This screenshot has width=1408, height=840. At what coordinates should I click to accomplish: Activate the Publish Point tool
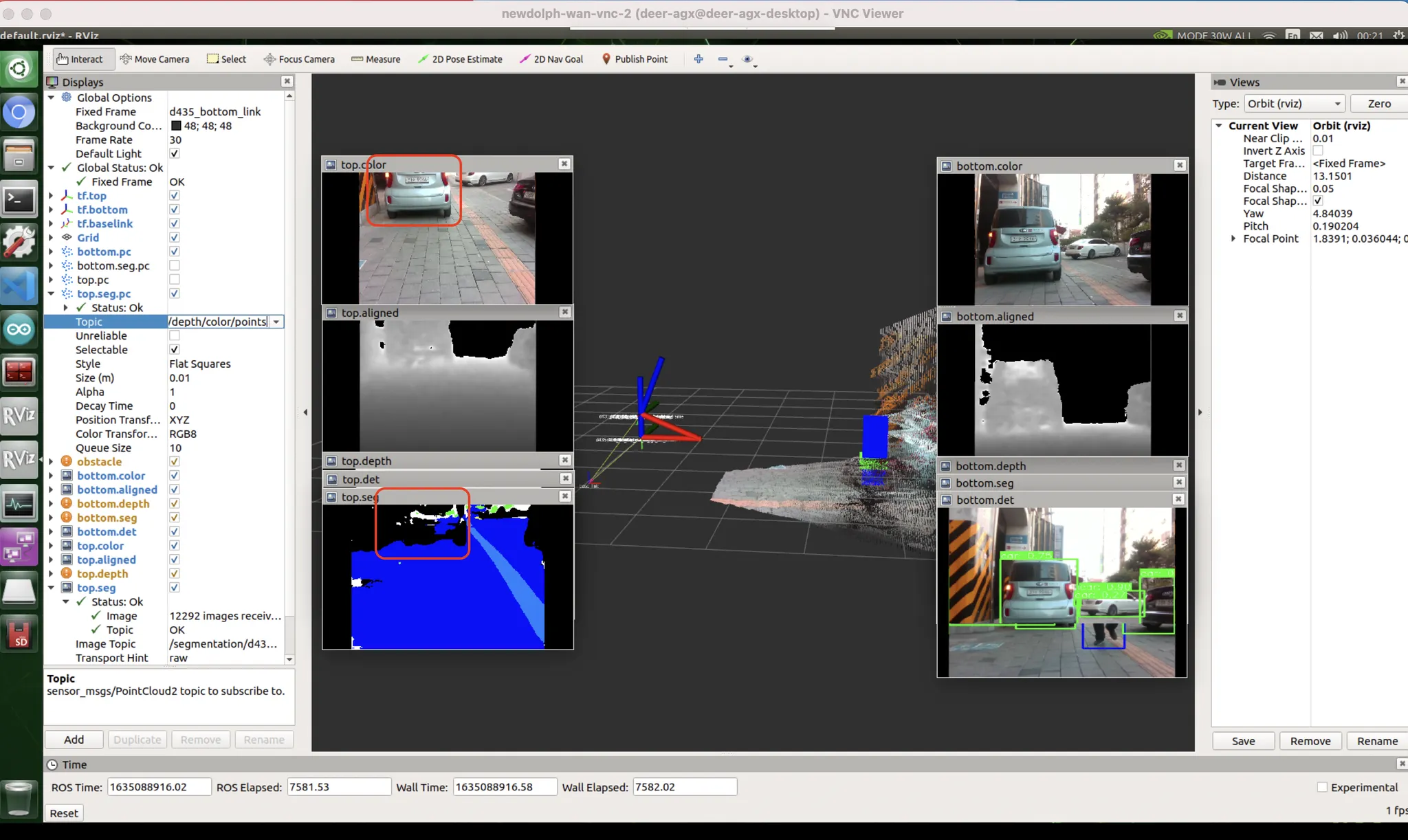[635, 59]
